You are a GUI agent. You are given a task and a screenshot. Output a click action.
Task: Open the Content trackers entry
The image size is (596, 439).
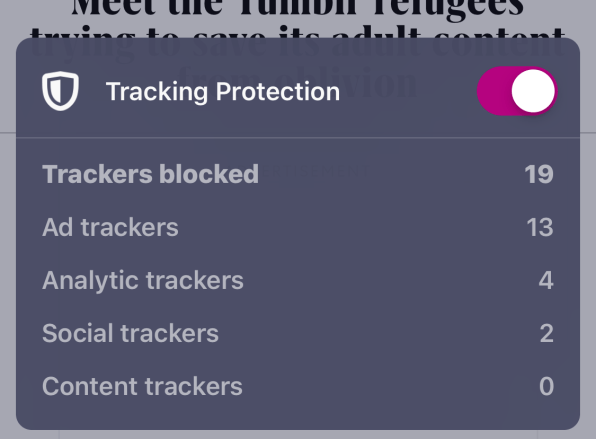pyautogui.click(x=298, y=387)
